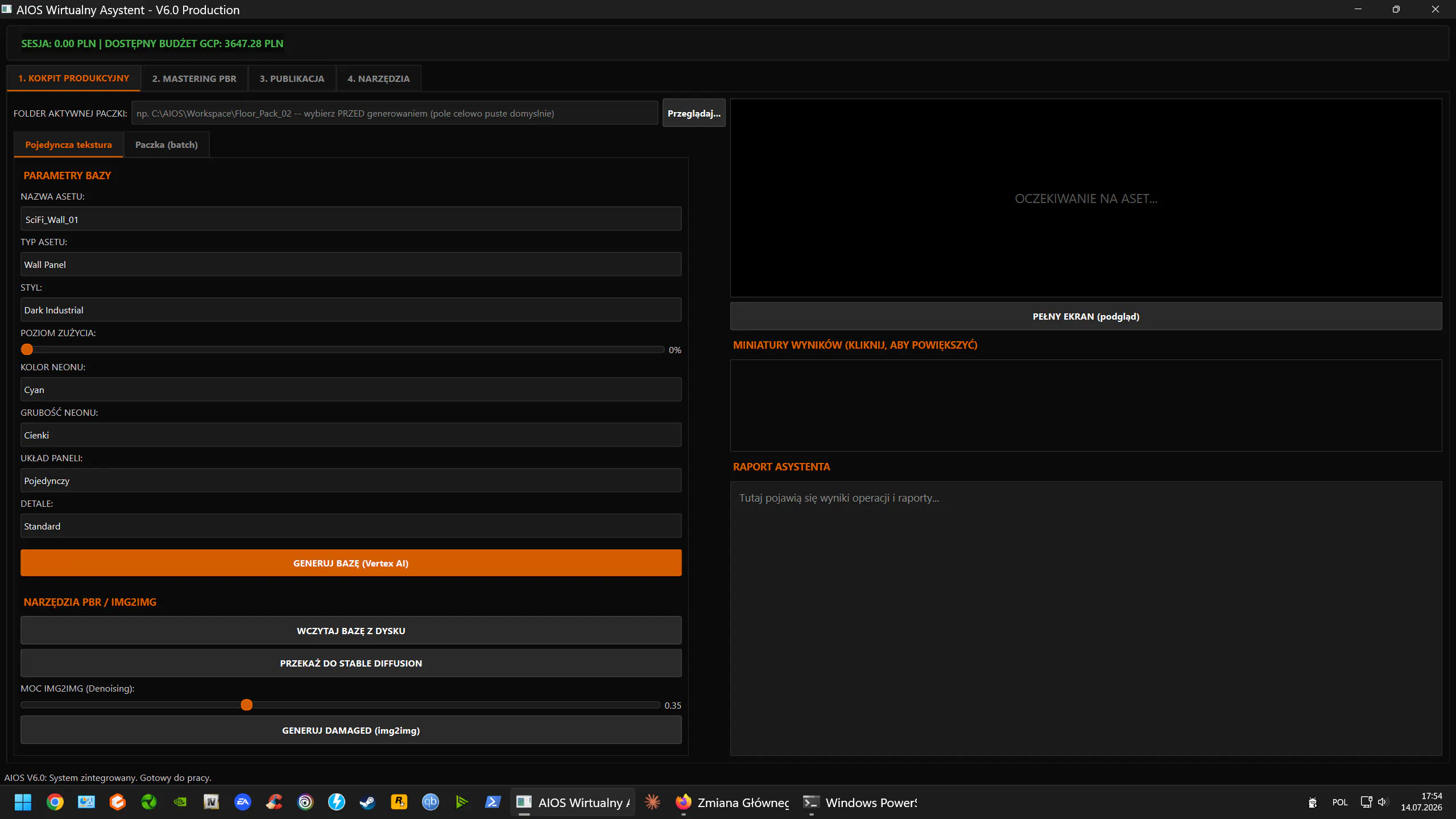Click WCZYTAJ BAZĘ Z DYSKU button
Screen dimensions: 1456x819
[351, 631]
